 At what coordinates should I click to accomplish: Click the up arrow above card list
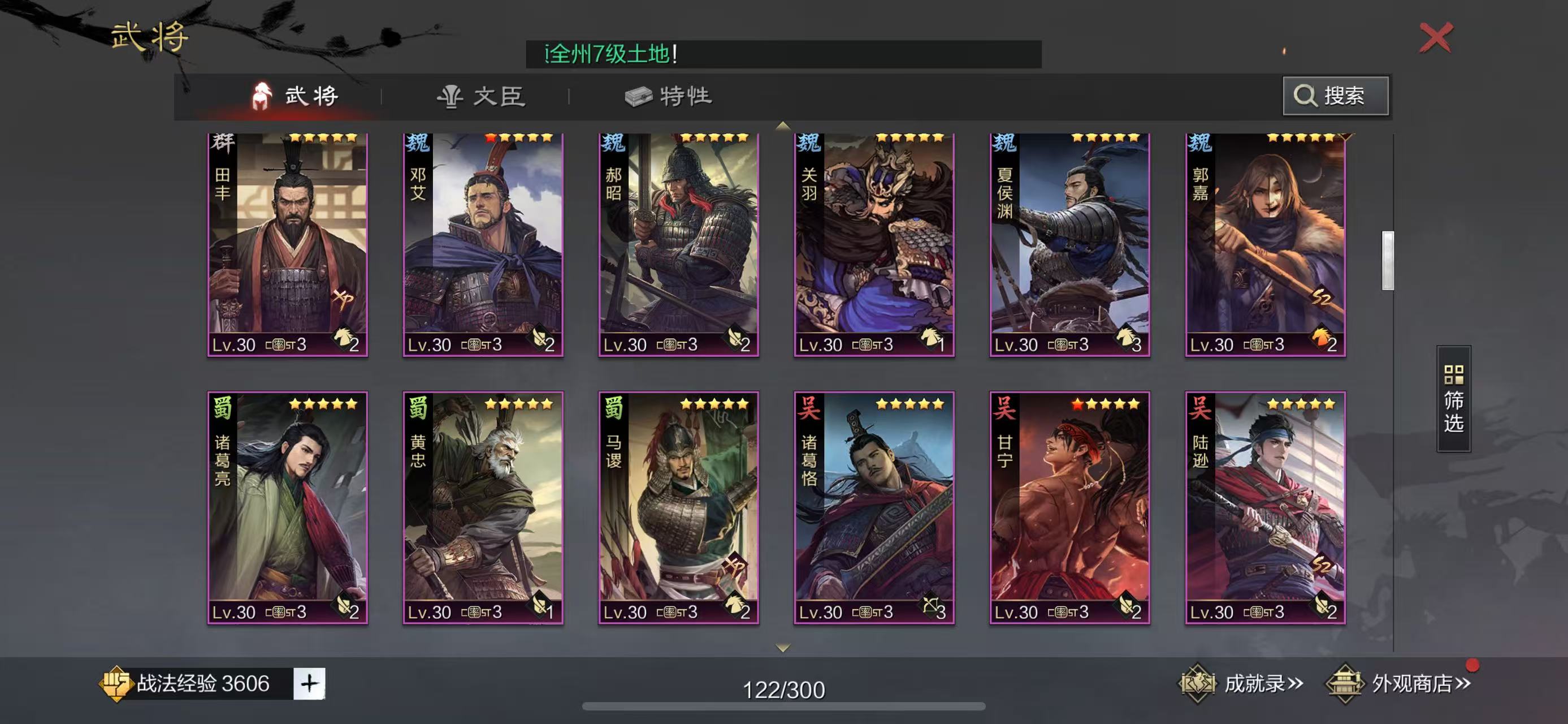click(783, 126)
